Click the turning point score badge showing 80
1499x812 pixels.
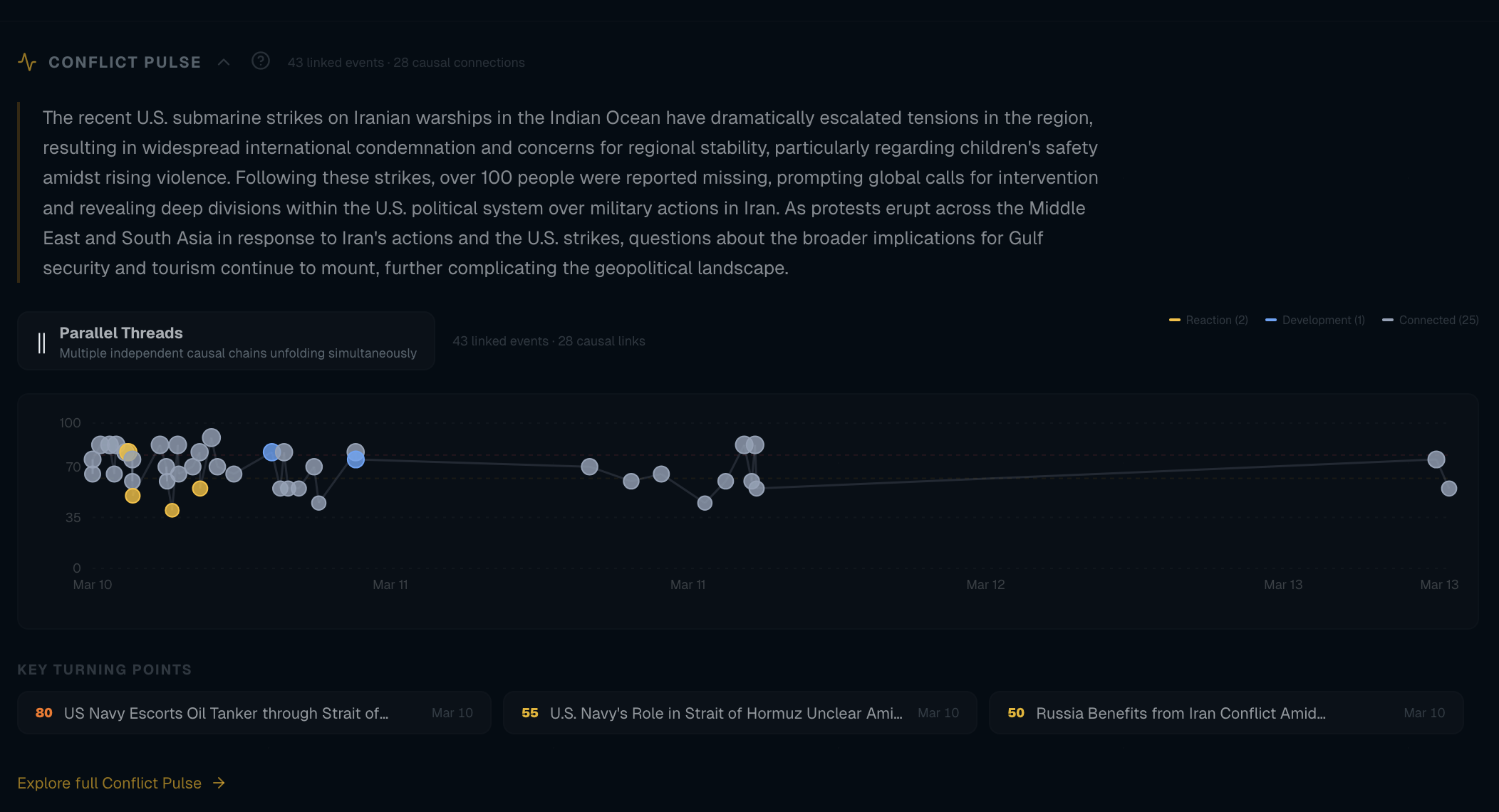44,712
